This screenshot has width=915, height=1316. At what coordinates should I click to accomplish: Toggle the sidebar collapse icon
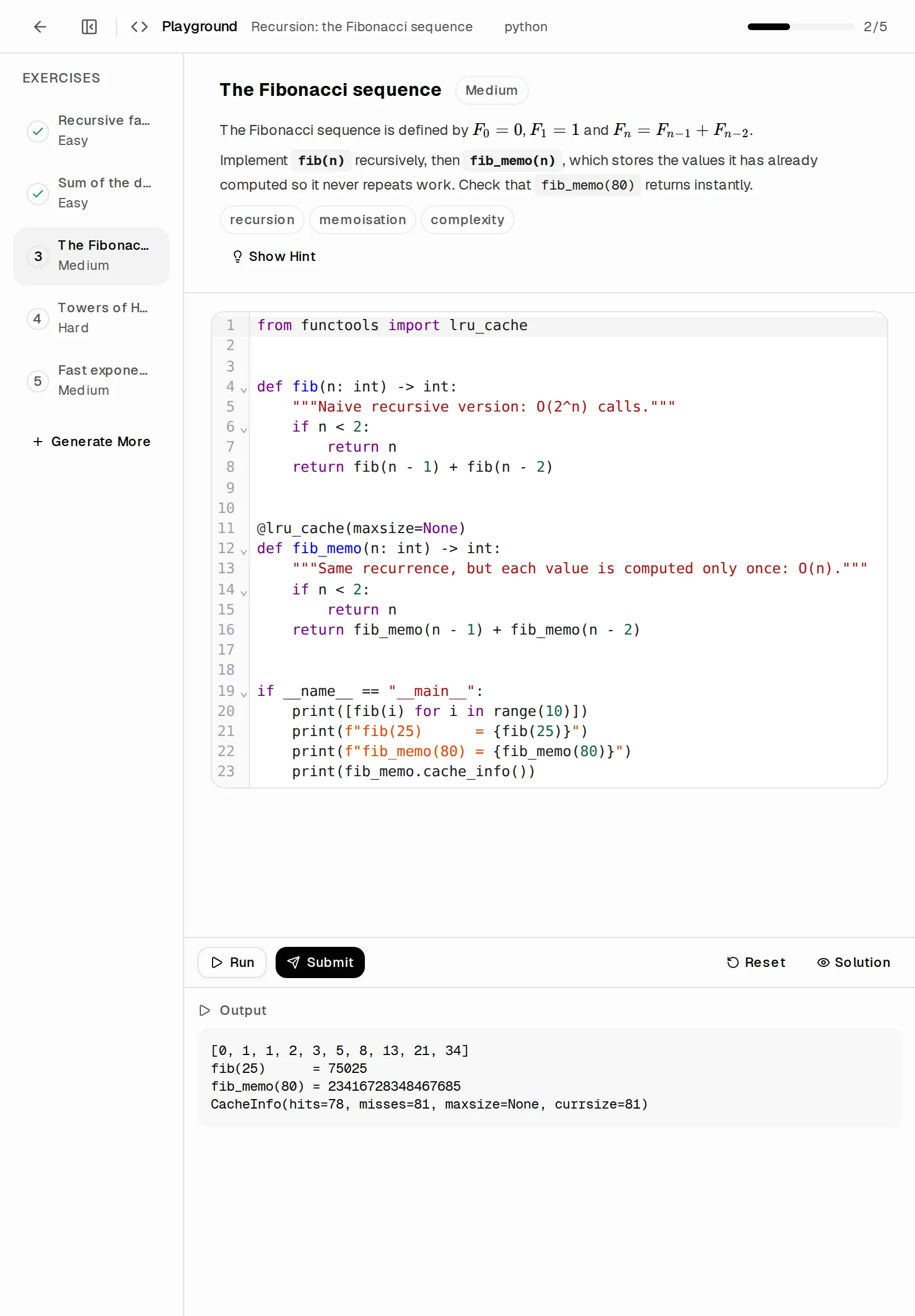(89, 26)
